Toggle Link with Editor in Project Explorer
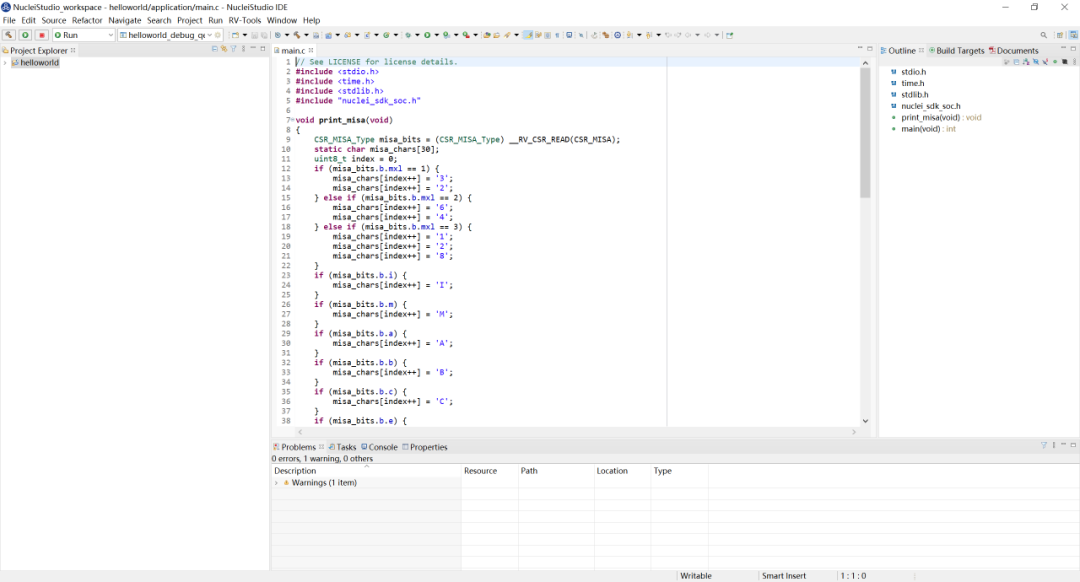This screenshot has height=582, width=1080. coord(224,50)
